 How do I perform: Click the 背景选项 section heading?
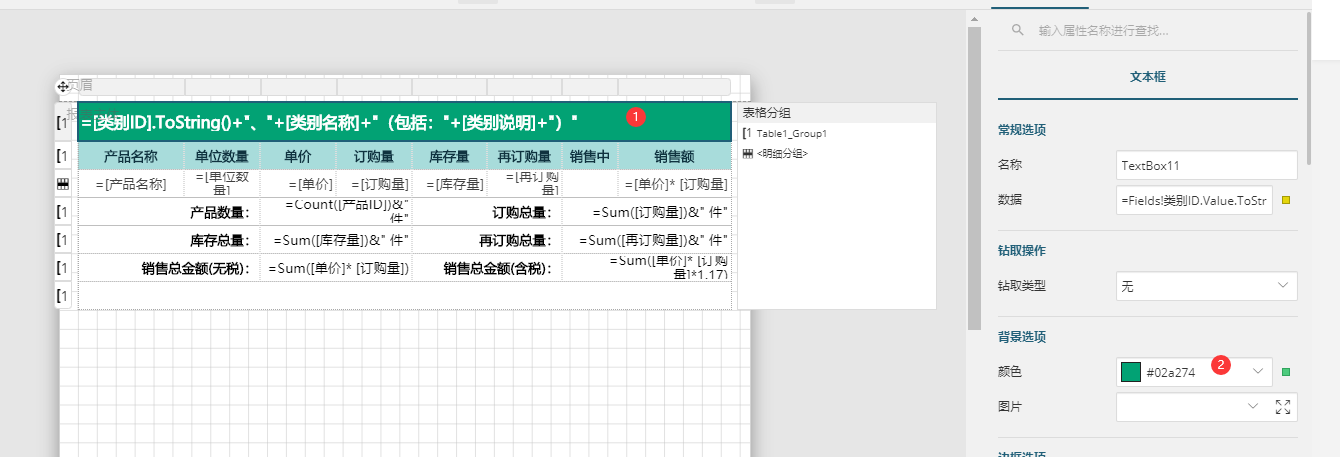coord(1022,337)
